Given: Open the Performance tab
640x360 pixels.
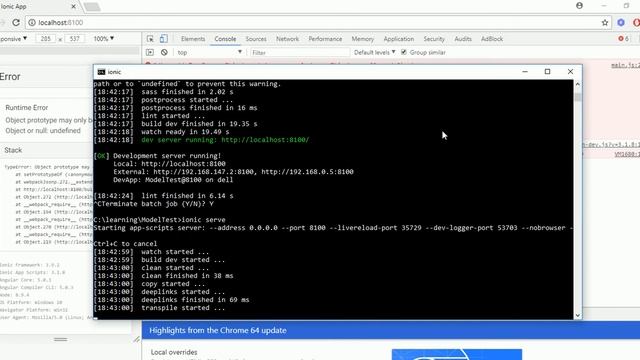Looking at the screenshot, I should click(325, 39).
